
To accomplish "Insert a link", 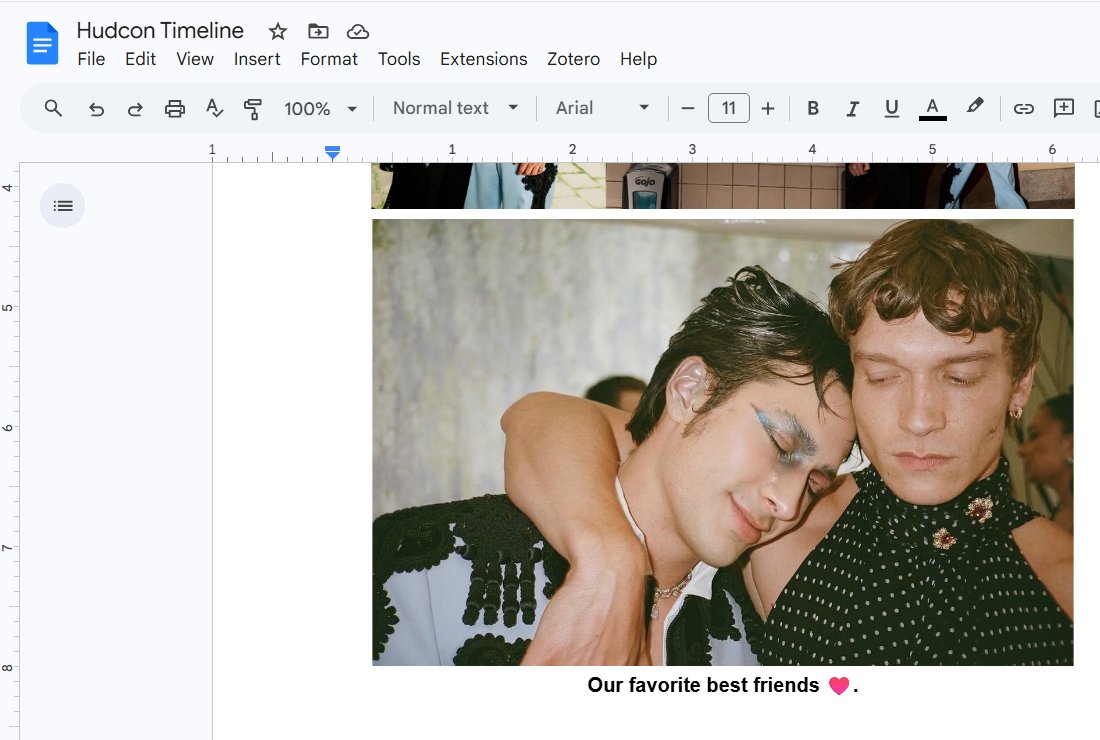I will pos(1024,108).
